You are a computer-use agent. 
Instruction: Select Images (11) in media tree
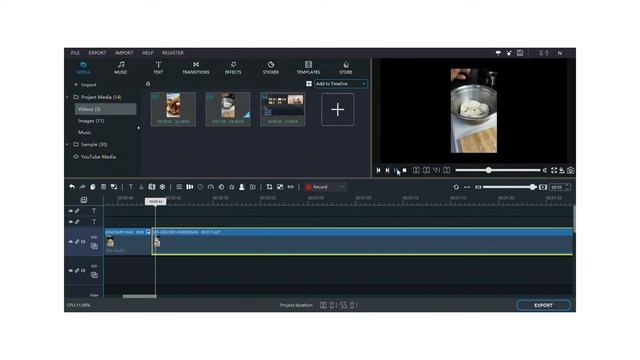[x=91, y=121]
